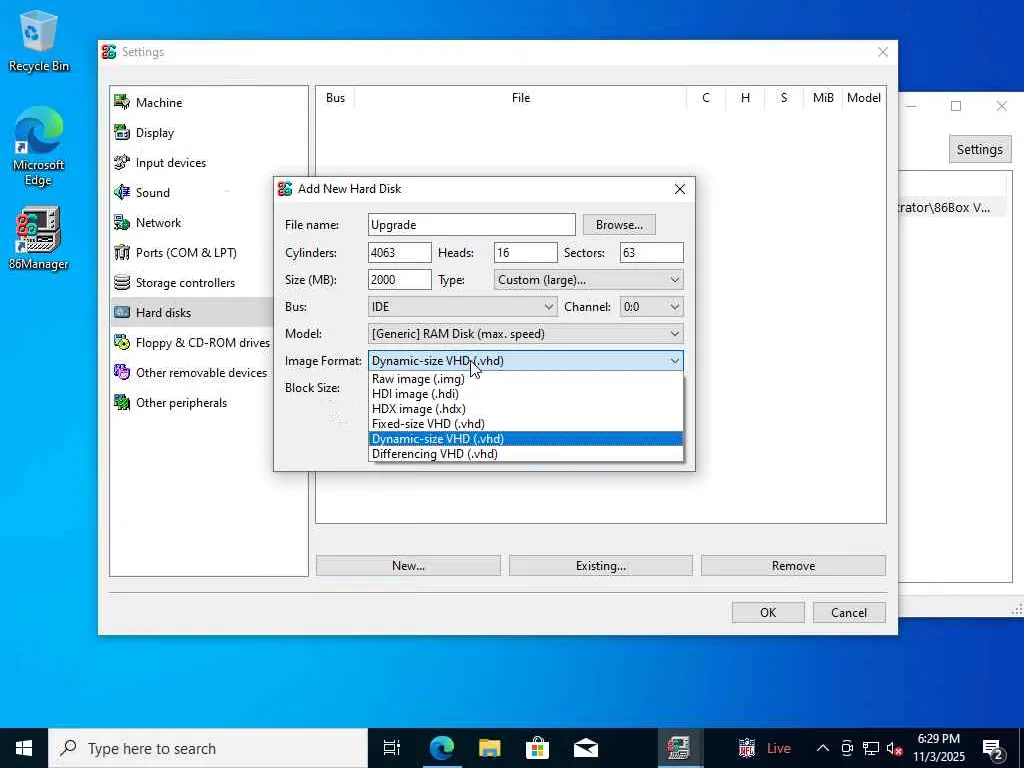Select HDX image (.hdx) format option

[526, 409]
